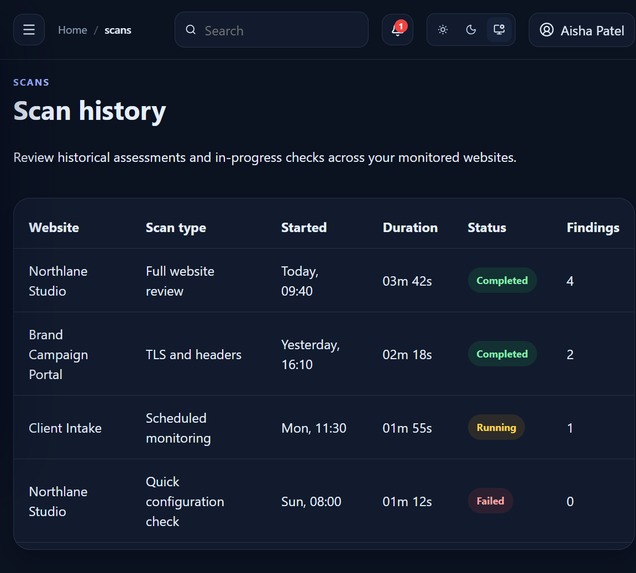The height and width of the screenshot is (573, 636).
Task: Select Northlane Studio in quick configuration row
Action: (x=58, y=502)
